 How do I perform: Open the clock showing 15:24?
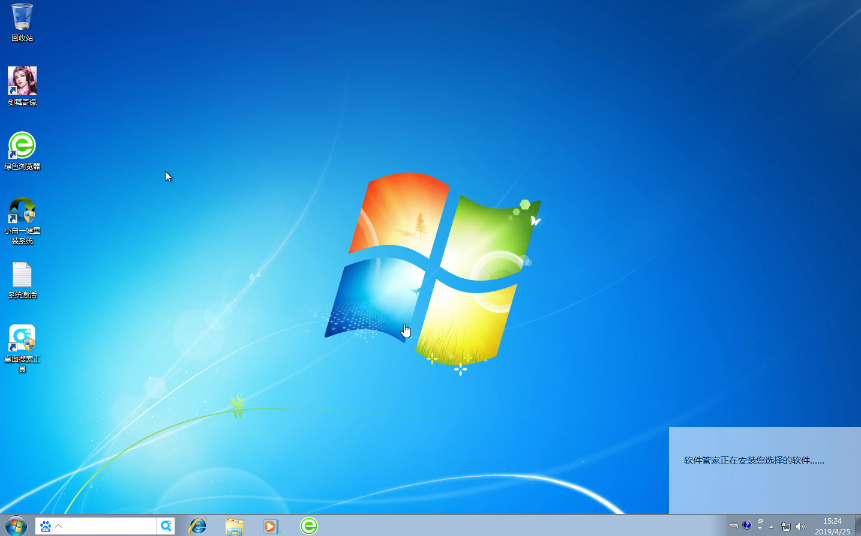[832, 526]
